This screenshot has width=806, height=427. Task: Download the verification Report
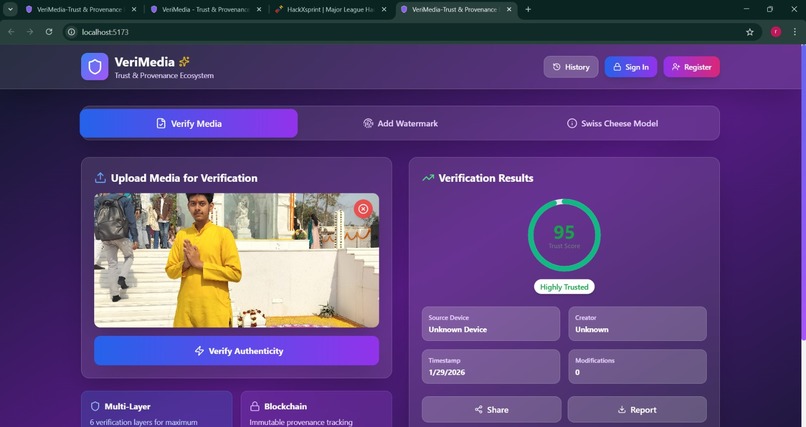pos(637,410)
